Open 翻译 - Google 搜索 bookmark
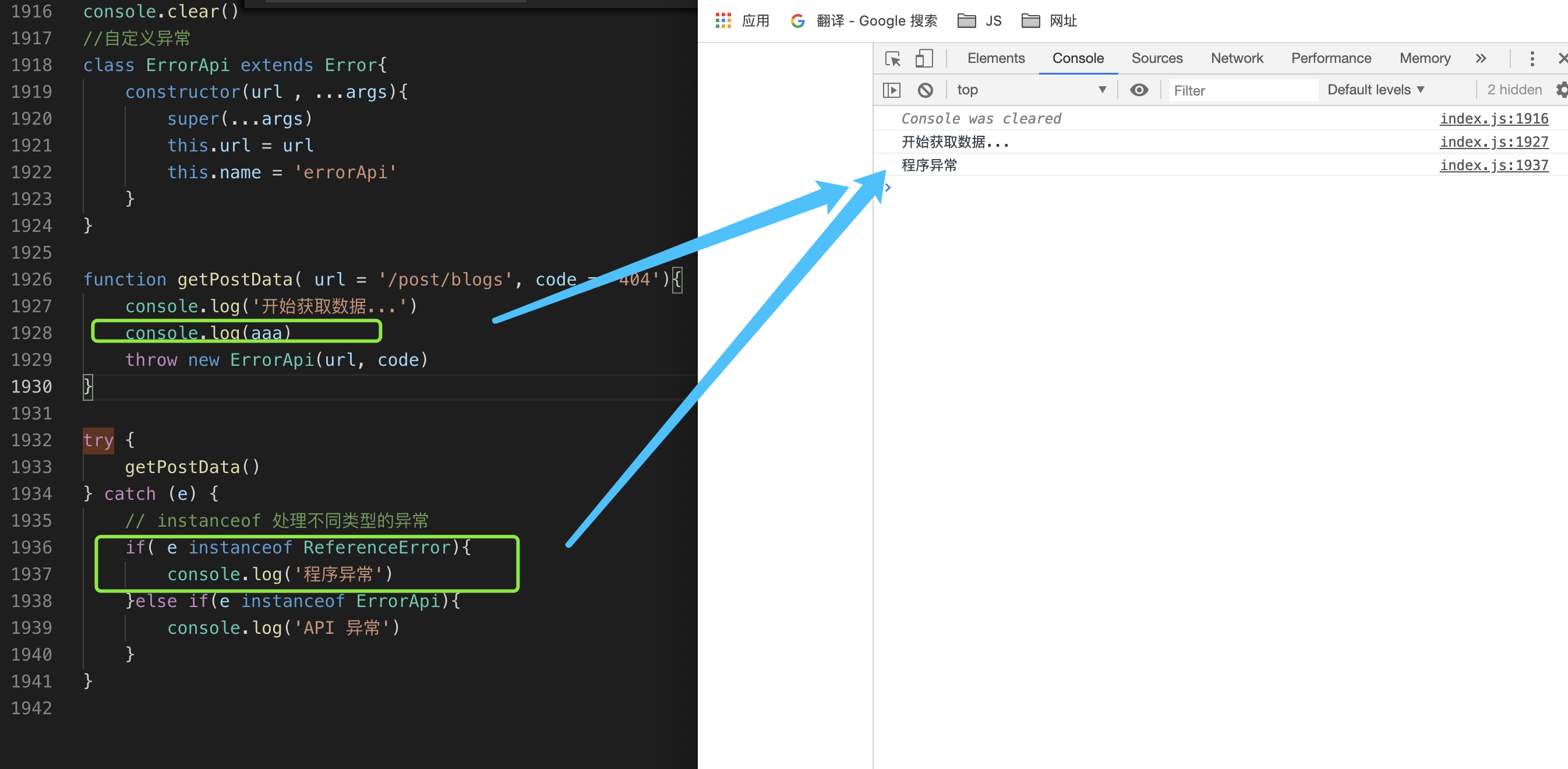 tap(864, 21)
